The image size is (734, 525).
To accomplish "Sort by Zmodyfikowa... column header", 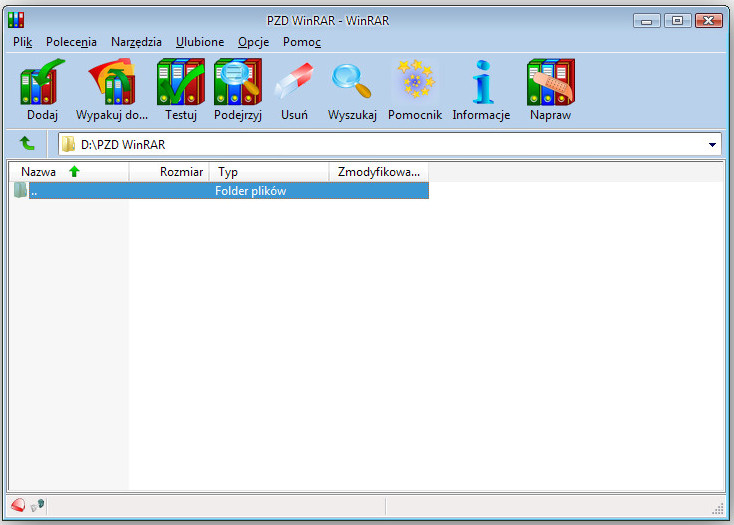I will (379, 172).
